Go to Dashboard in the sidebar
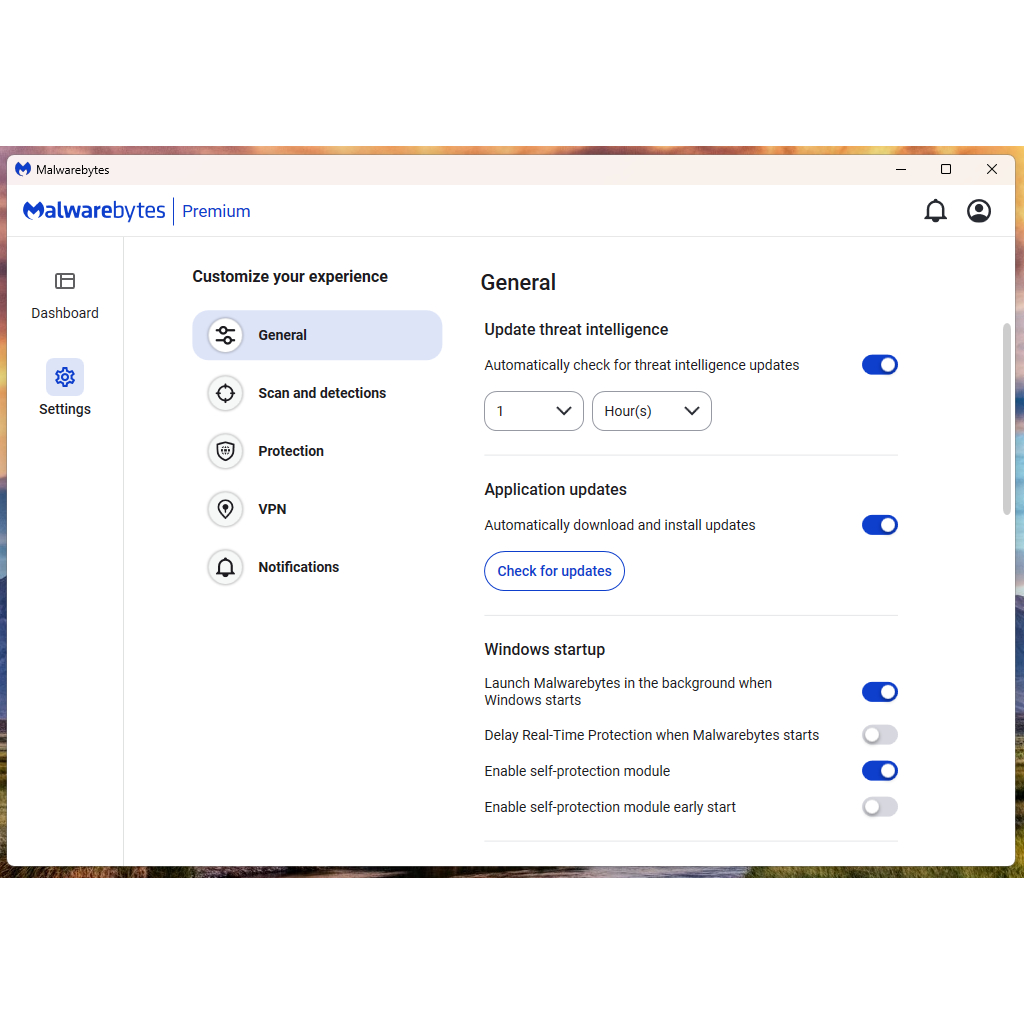 click(x=65, y=295)
